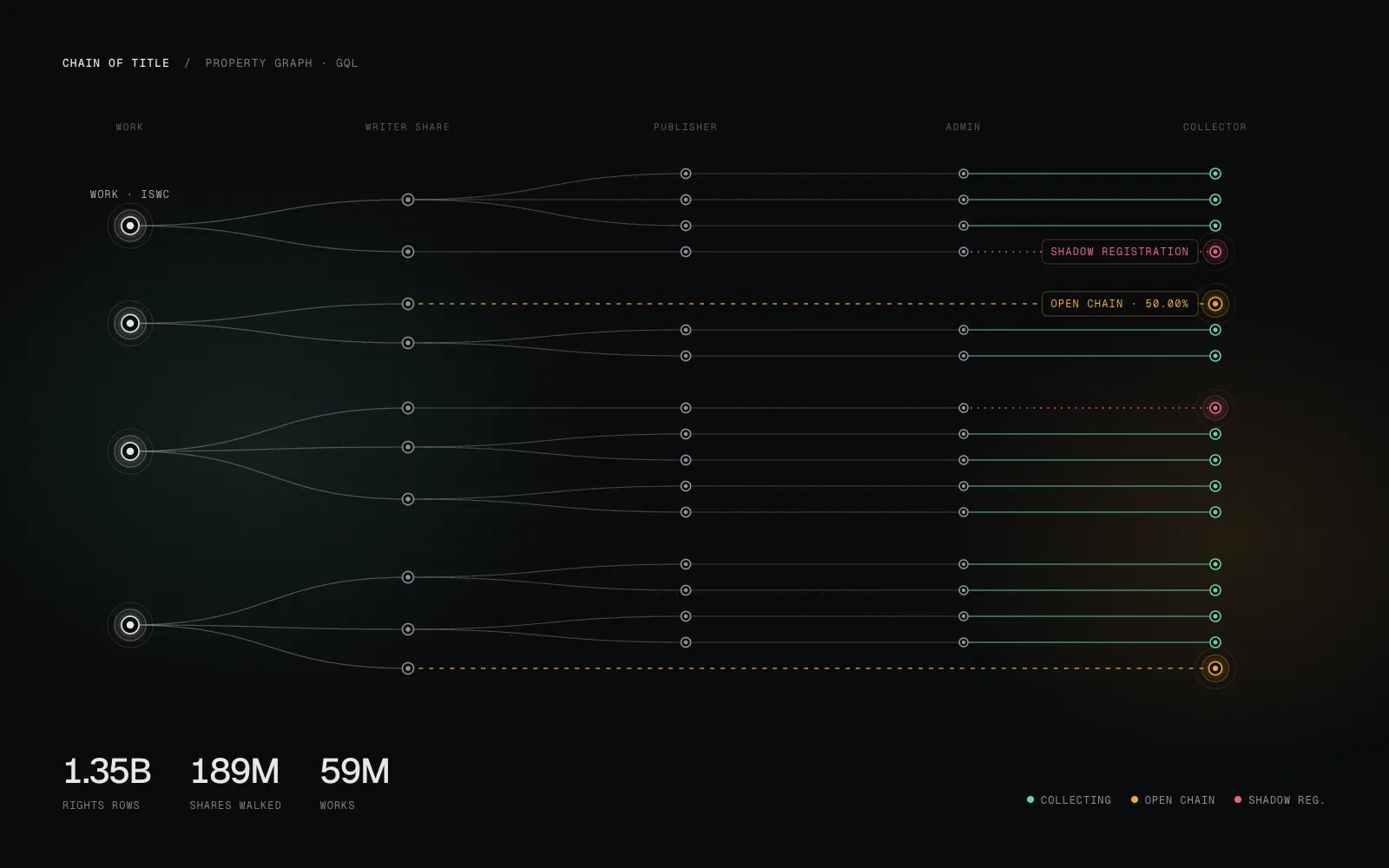Click the orange OPEN CHAIN legend dot

point(1135,799)
